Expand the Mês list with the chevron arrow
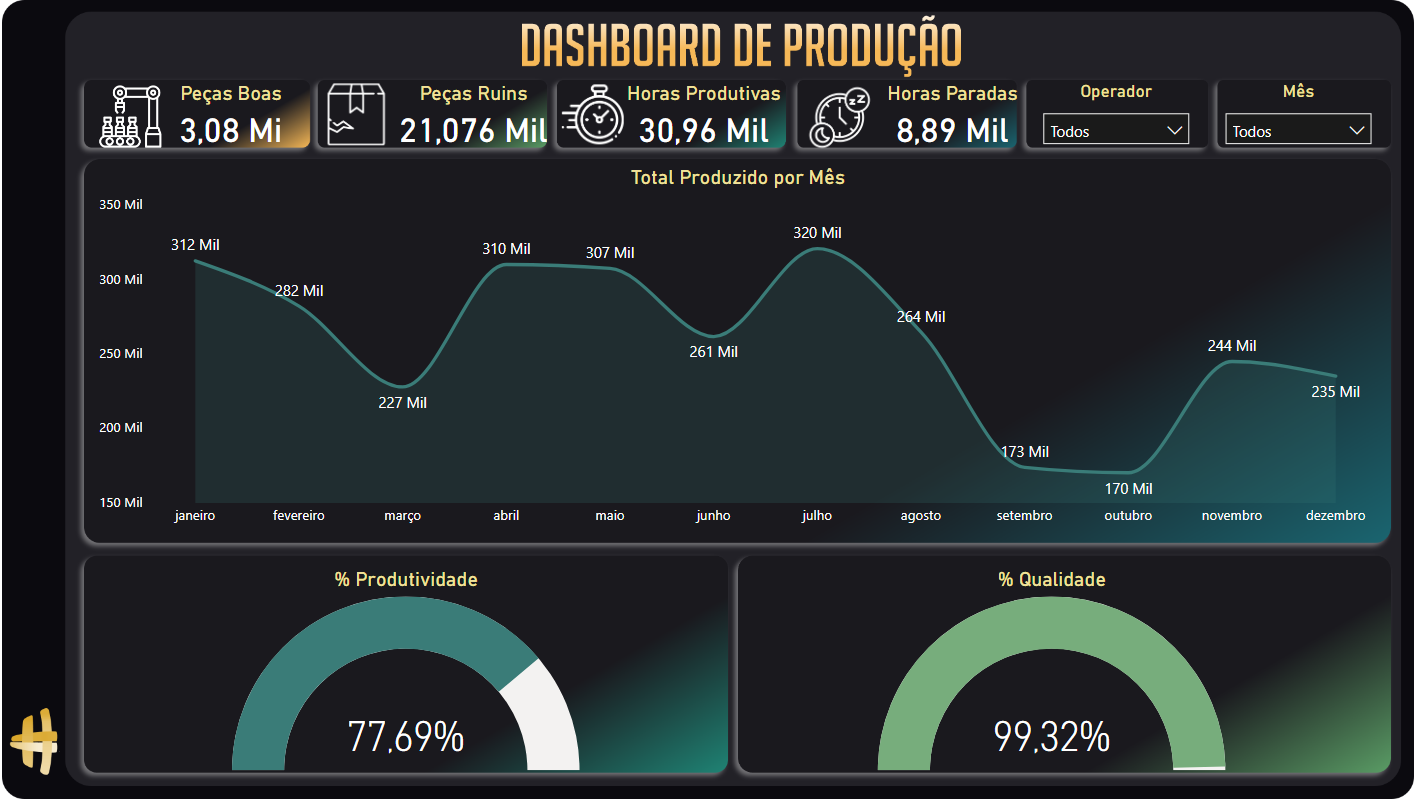The image size is (1415, 799). coord(1357,130)
